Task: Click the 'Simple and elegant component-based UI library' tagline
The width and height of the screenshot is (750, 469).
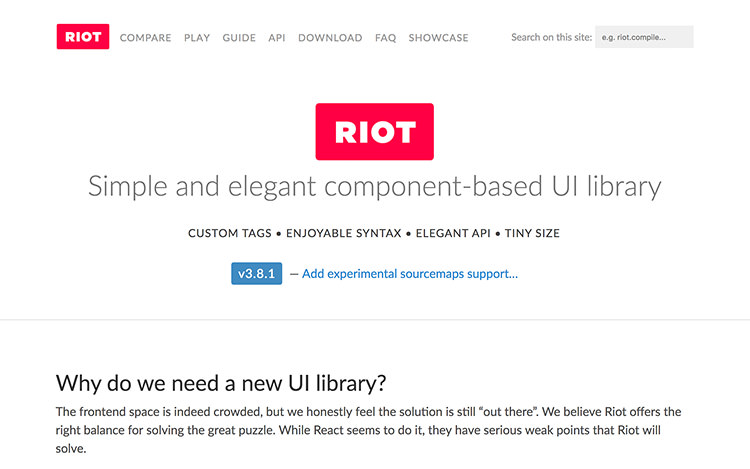Action: (375, 186)
